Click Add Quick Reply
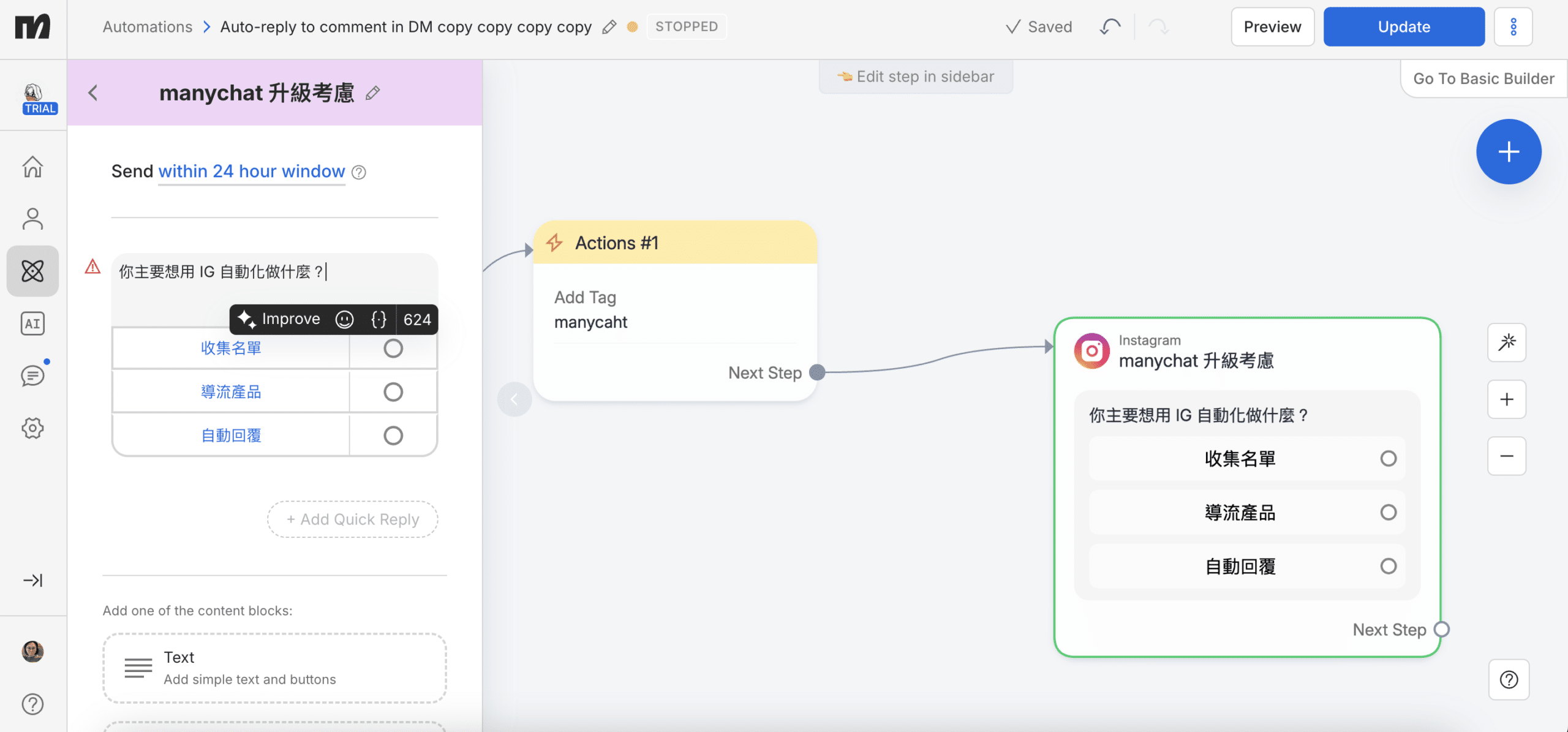The width and height of the screenshot is (1568, 732). point(353,519)
